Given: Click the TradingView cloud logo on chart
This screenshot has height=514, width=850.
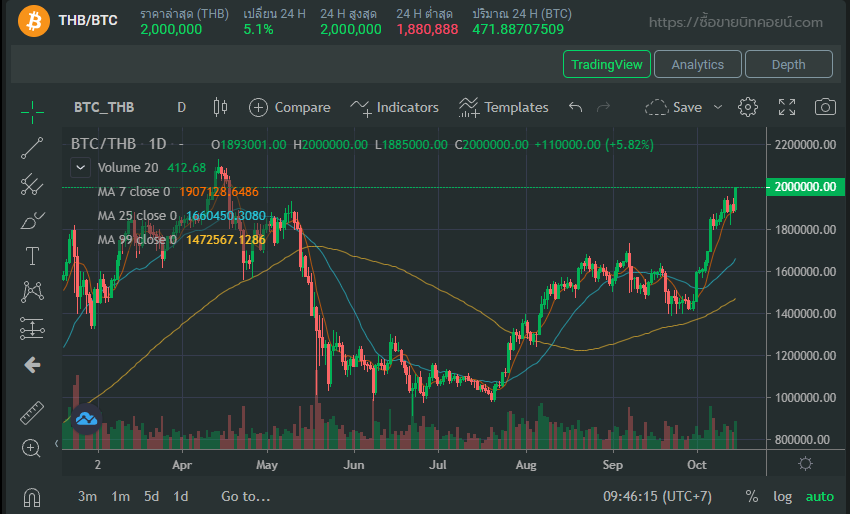Looking at the screenshot, I should coord(86,419).
